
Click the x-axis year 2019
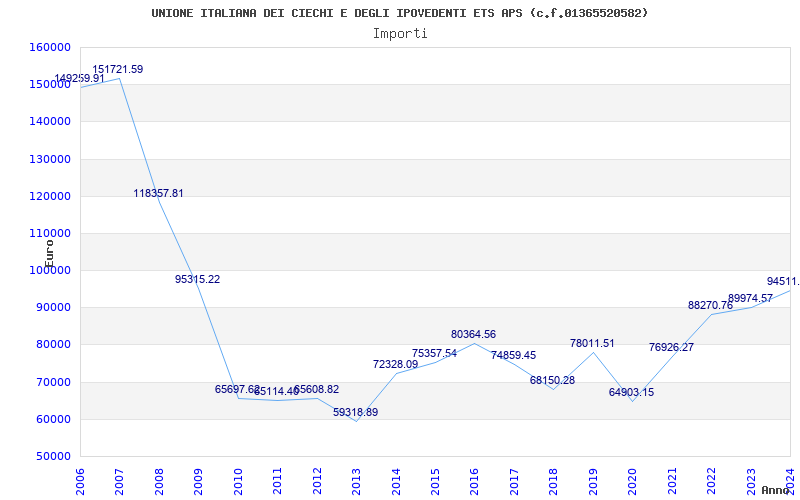[593, 481]
